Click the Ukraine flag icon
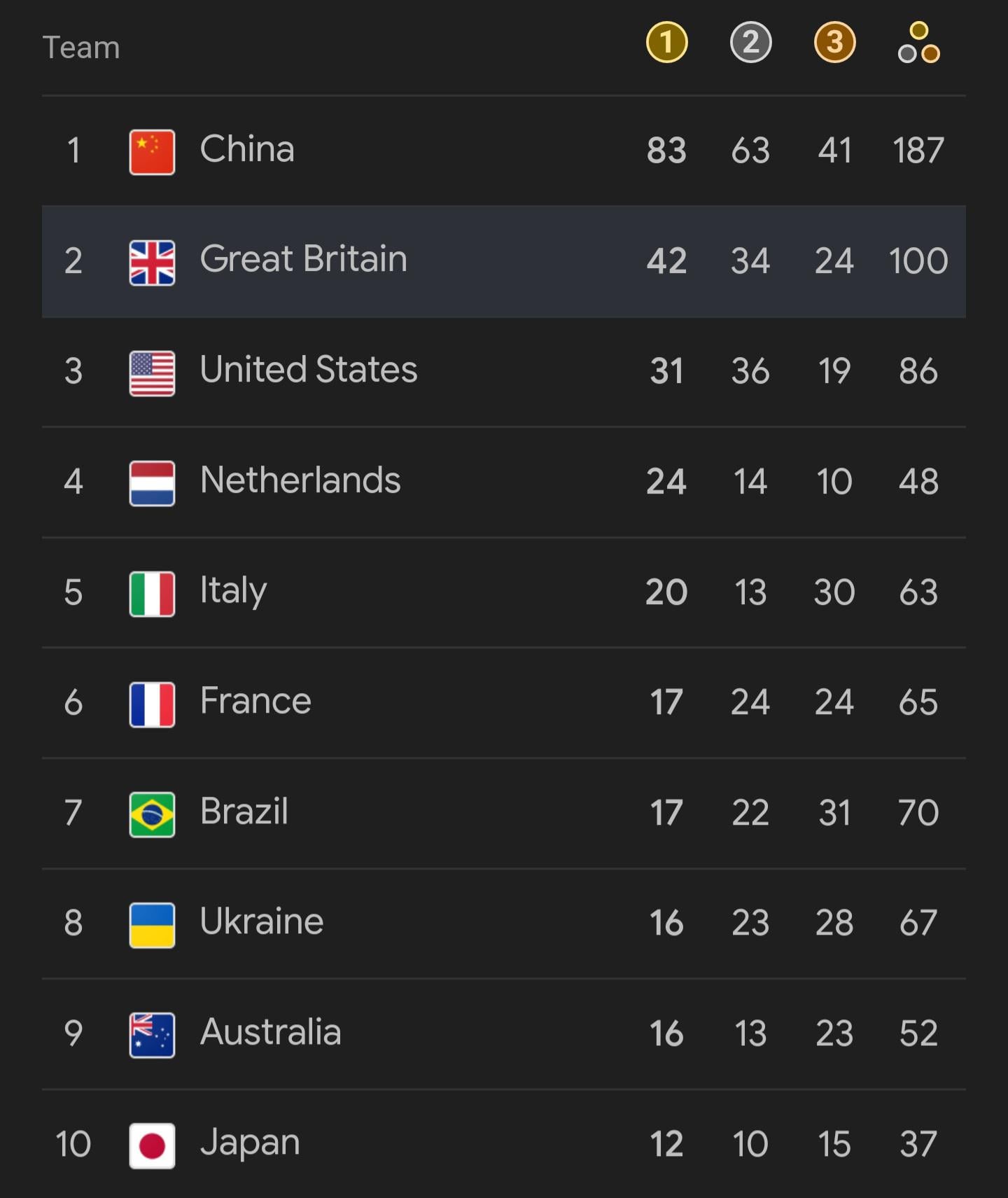This screenshot has width=1008, height=1198. (x=152, y=925)
